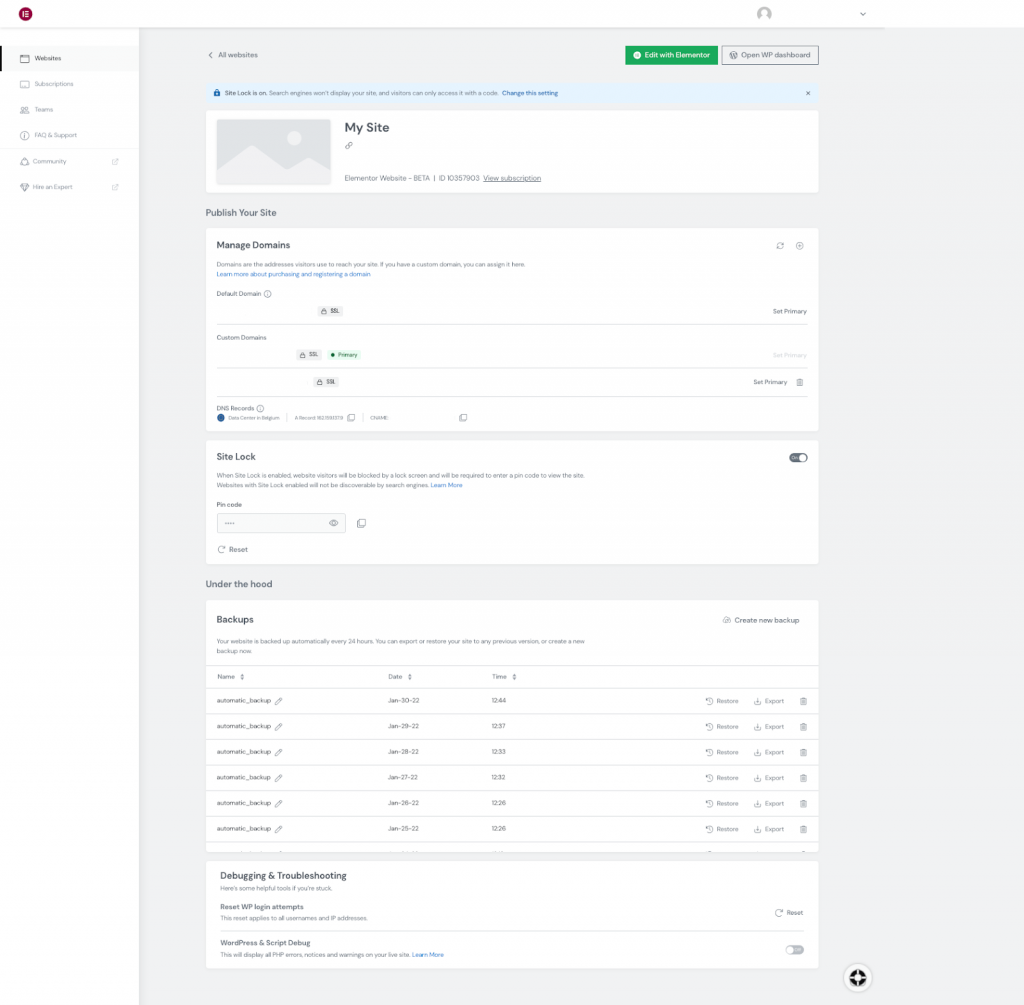
Task: Click the Elementor logo icon
Action: pyautogui.click(x=25, y=14)
